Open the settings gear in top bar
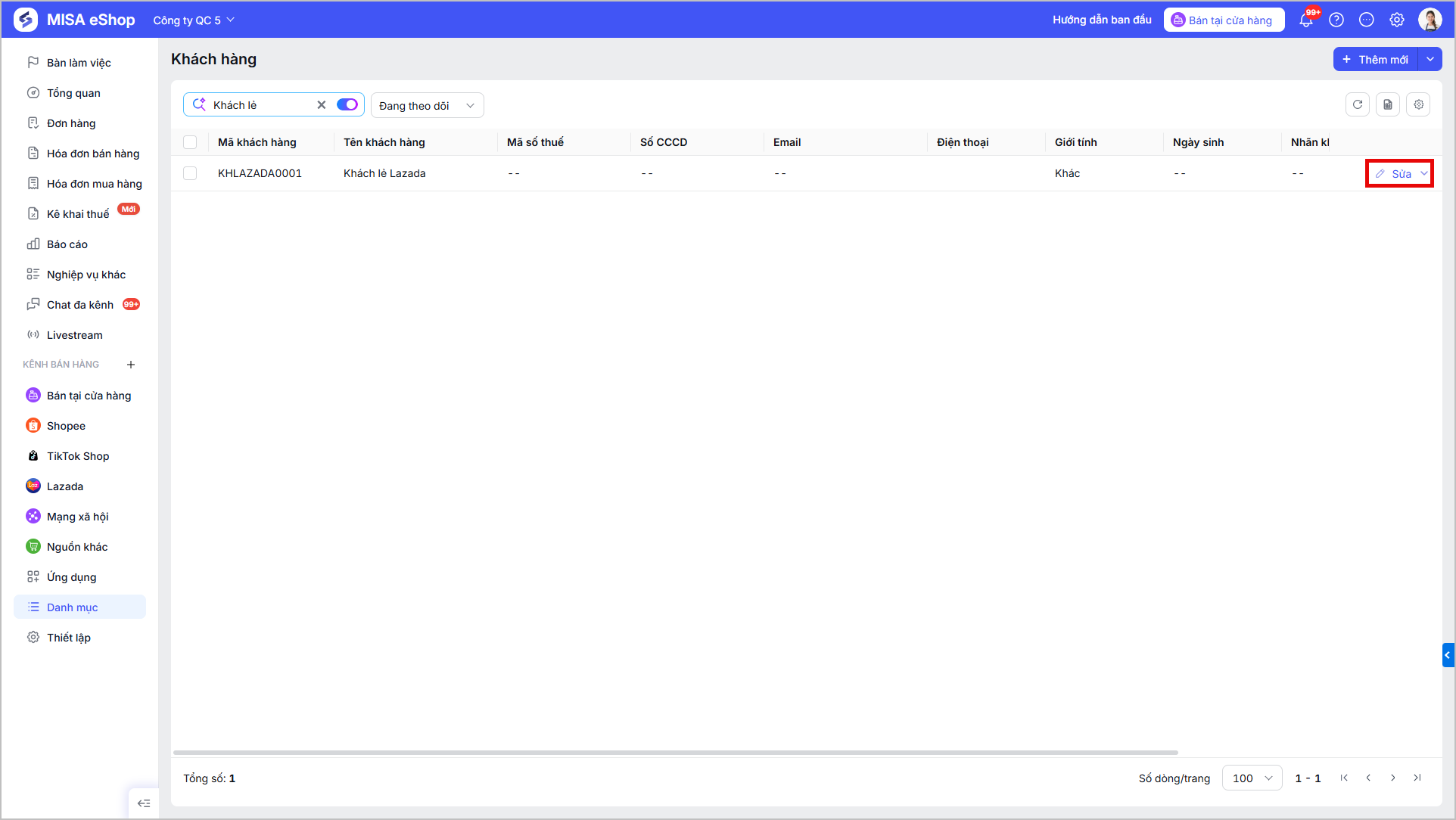Image resolution: width=1456 pixels, height=820 pixels. [1397, 20]
